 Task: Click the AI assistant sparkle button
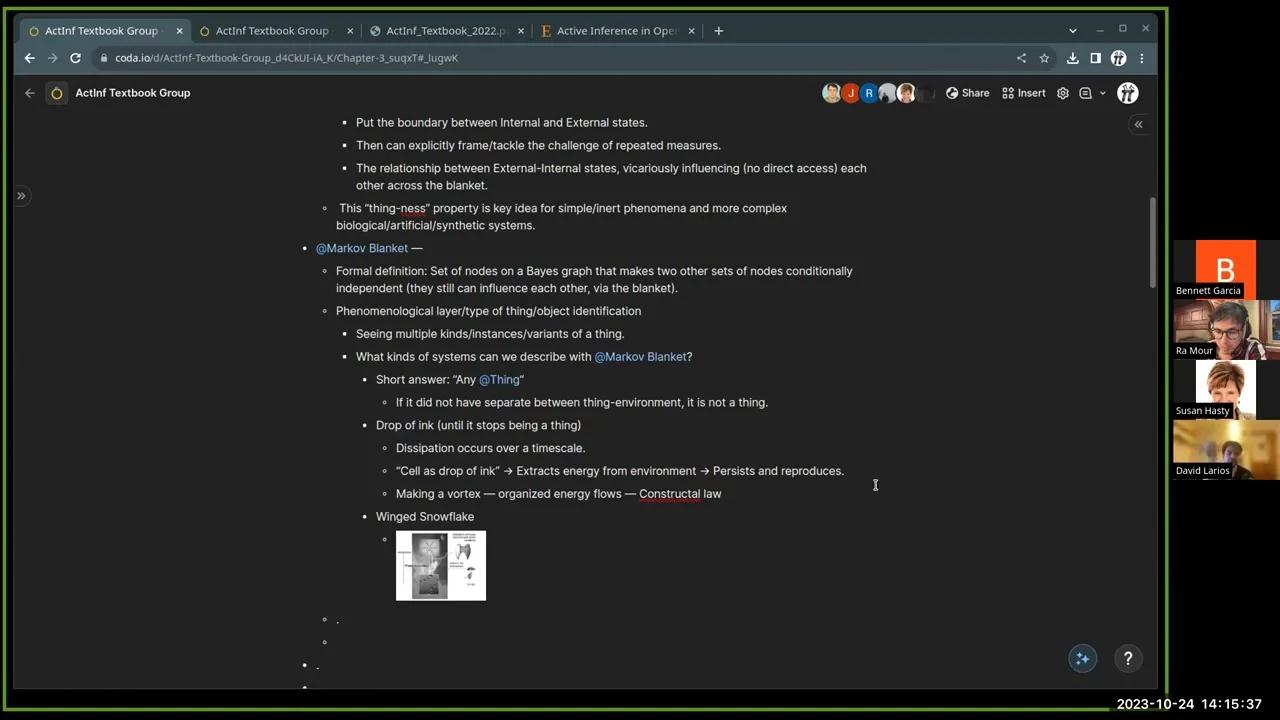[x=1082, y=658]
